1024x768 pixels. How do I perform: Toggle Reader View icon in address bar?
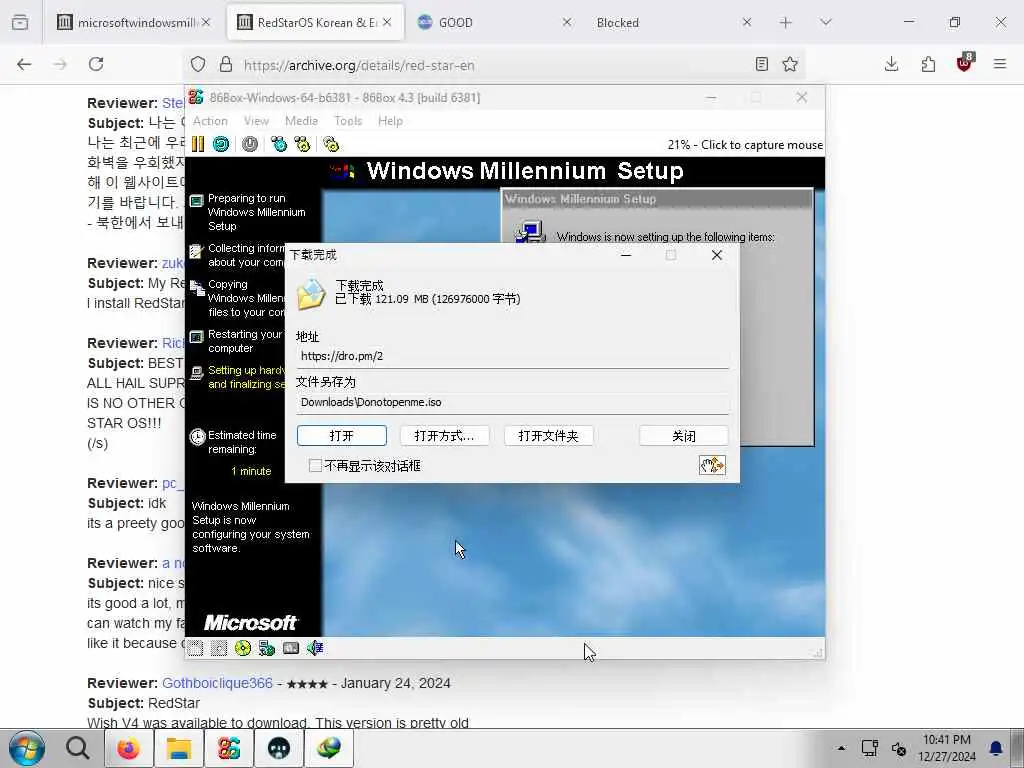(761, 64)
